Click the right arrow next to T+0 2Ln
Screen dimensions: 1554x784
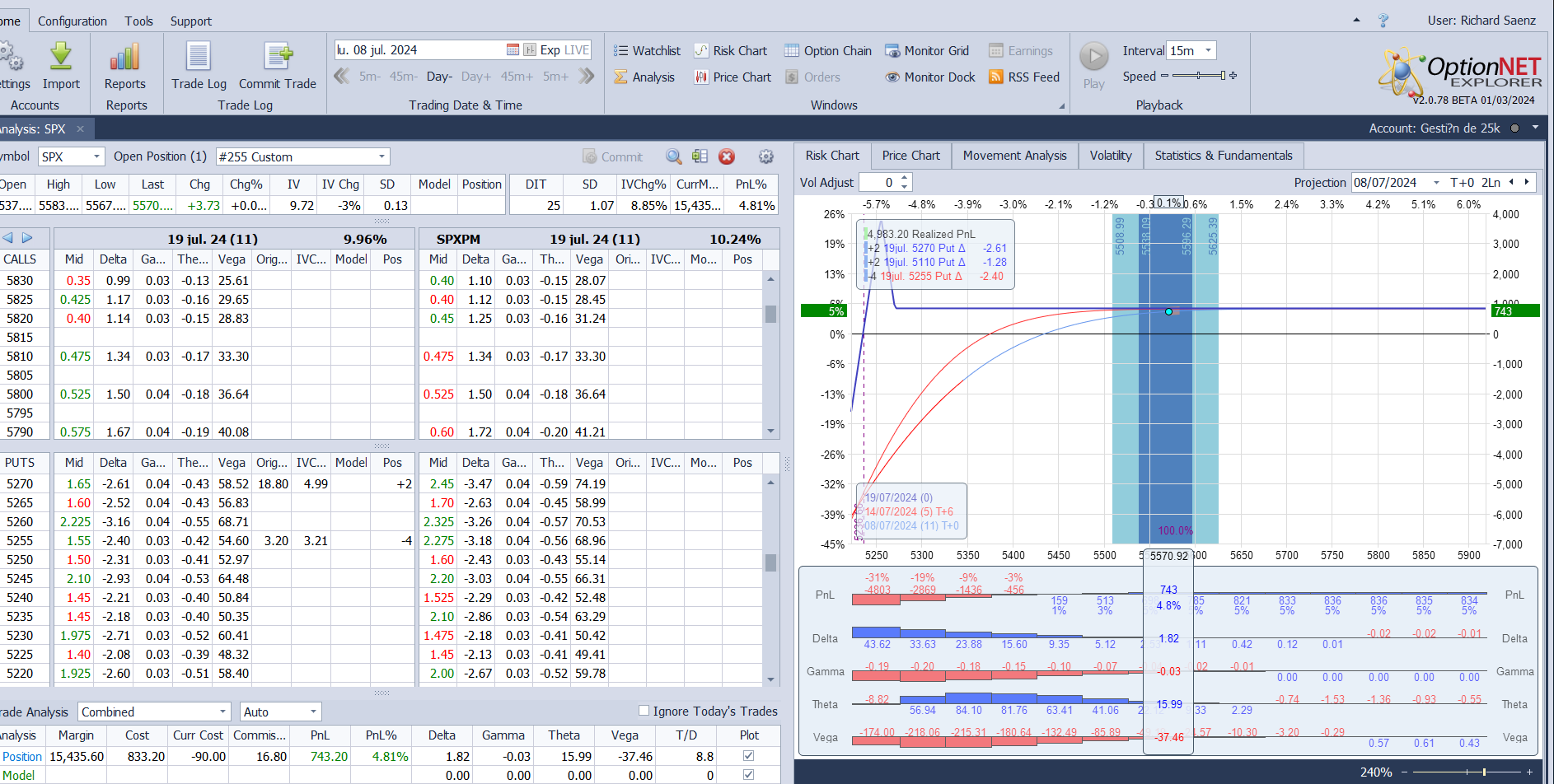coord(1527,182)
